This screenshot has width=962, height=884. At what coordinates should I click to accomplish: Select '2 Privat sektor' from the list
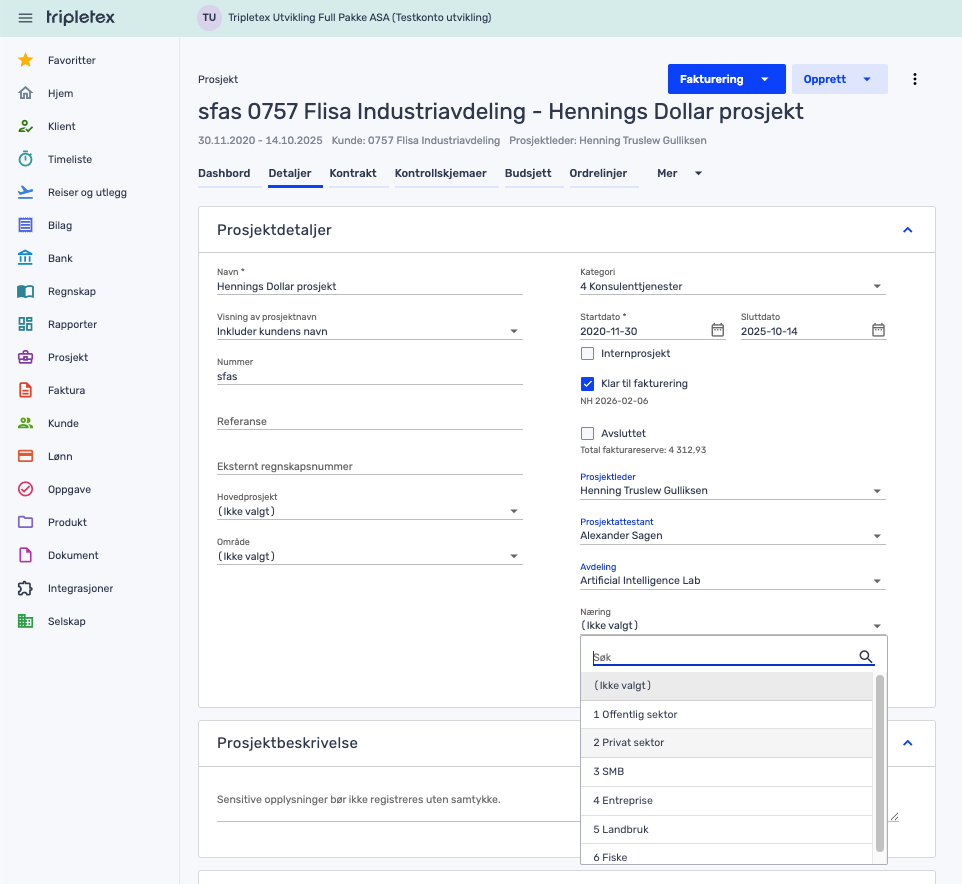click(x=628, y=743)
